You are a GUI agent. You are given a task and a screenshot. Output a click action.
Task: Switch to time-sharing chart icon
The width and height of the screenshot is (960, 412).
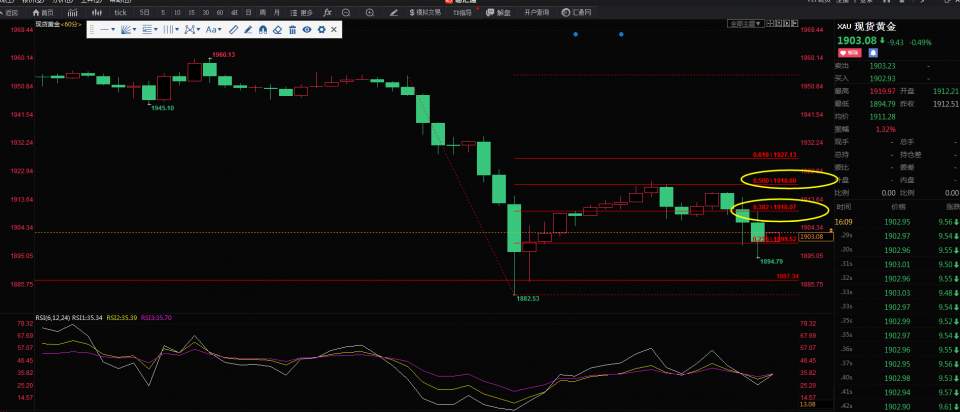pos(72,12)
